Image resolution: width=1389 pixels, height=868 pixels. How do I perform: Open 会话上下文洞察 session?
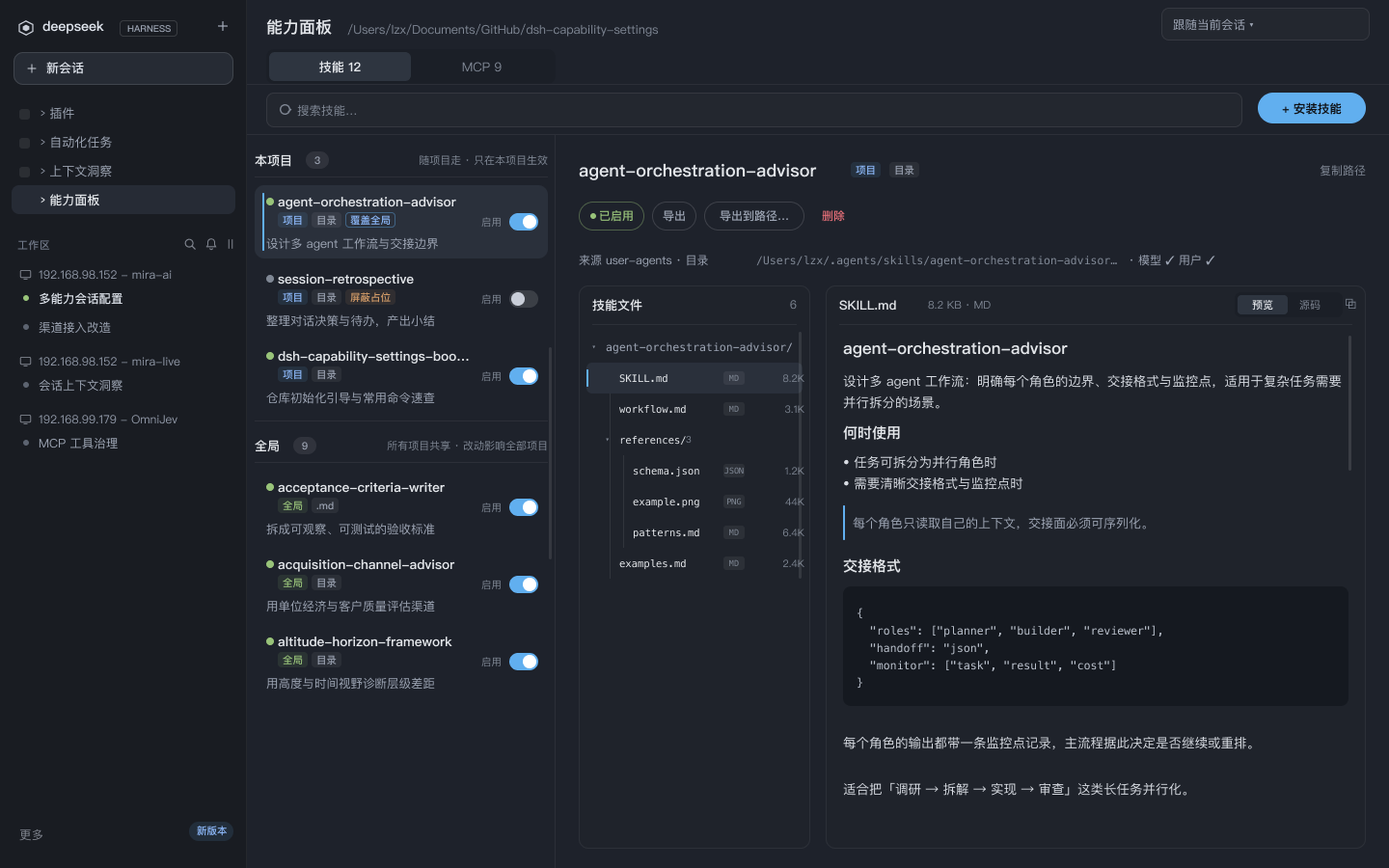(80, 385)
